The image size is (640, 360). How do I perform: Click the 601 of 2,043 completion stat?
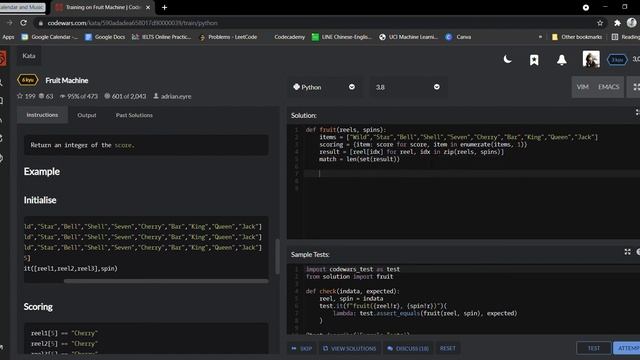click(125, 96)
